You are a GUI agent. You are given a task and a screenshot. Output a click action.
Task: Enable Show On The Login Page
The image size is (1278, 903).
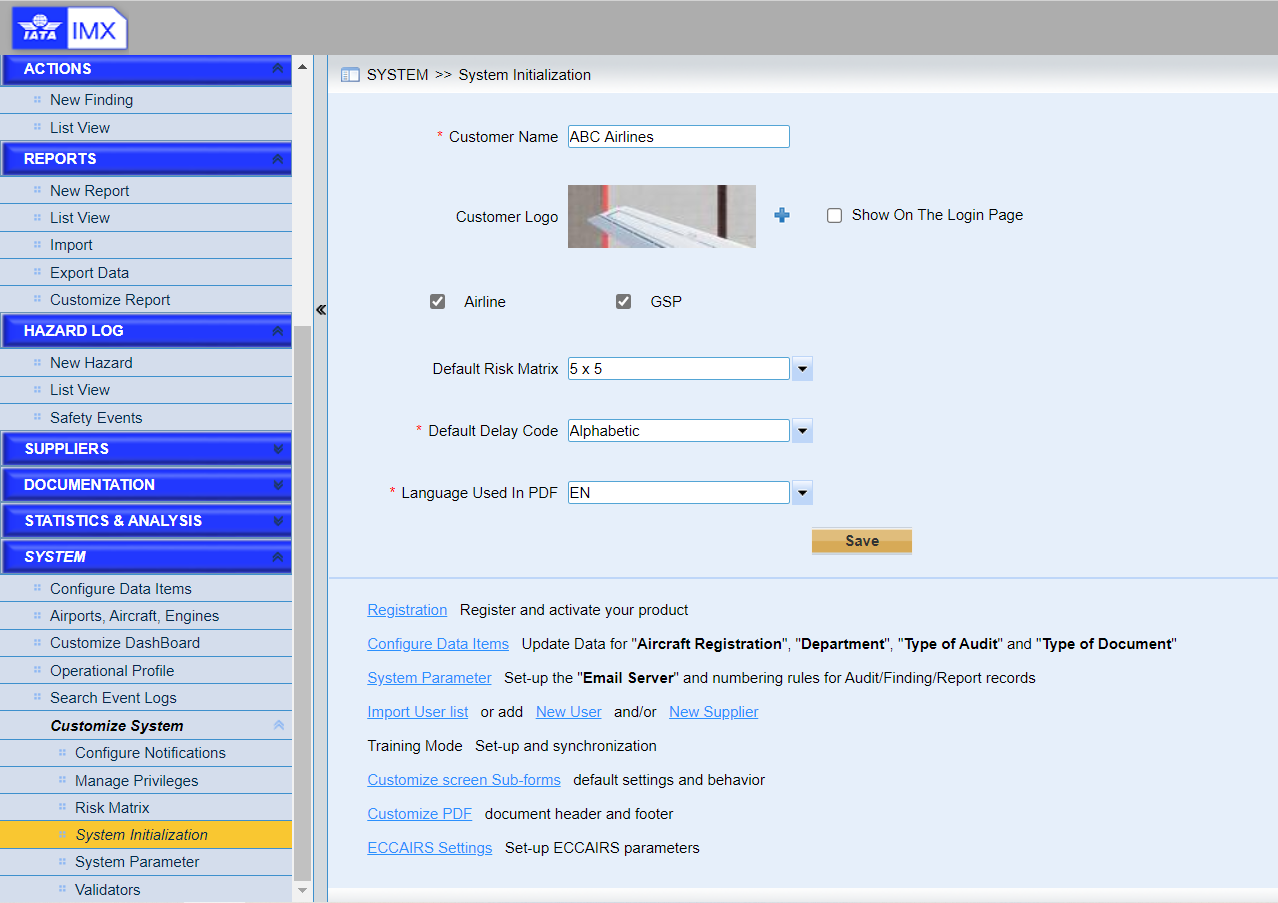coord(835,216)
